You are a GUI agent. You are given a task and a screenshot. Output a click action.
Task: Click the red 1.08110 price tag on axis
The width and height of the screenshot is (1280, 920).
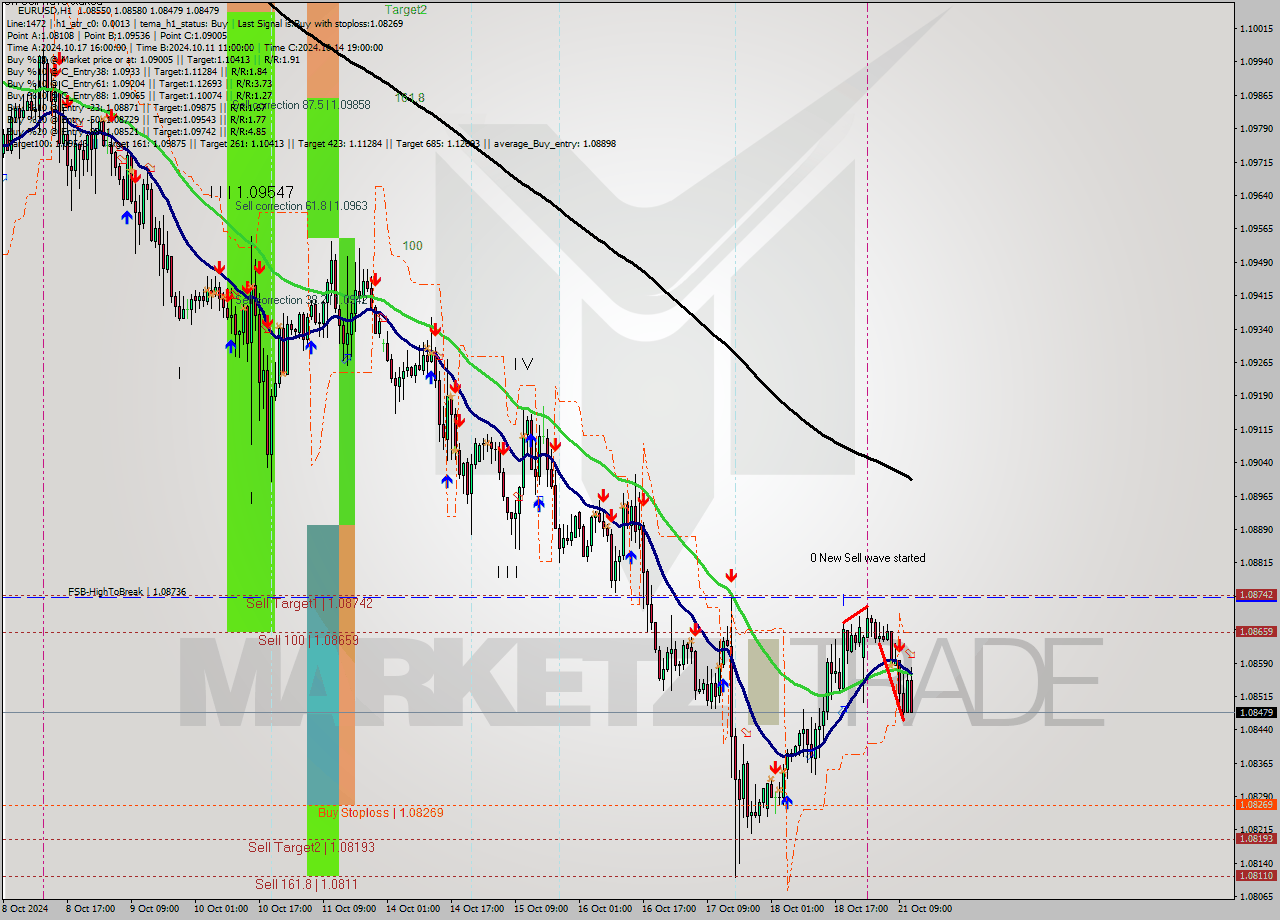tap(1256, 875)
